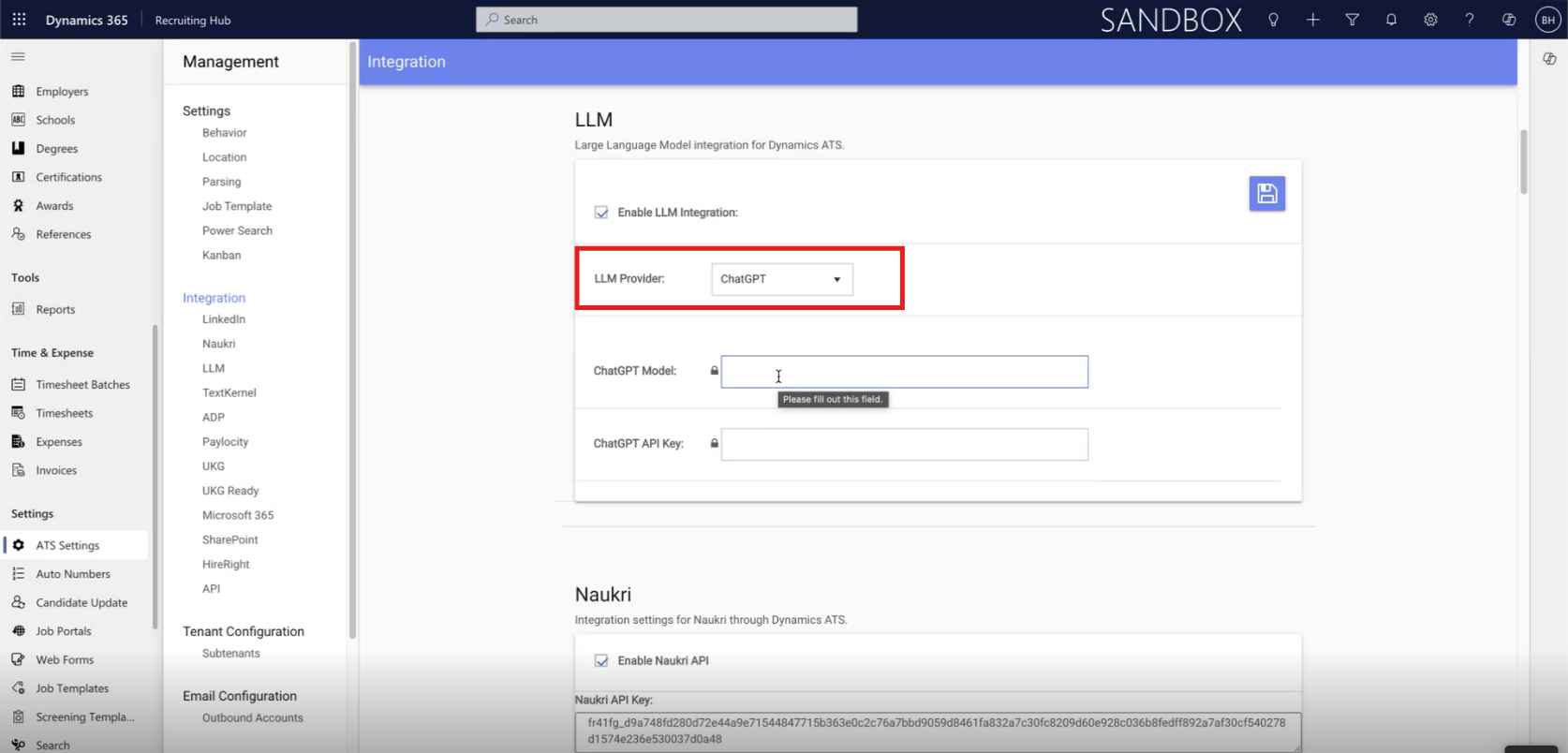Viewport: 1568px width, 753px height.
Task: Open the settings gear in top bar
Action: point(1430,20)
